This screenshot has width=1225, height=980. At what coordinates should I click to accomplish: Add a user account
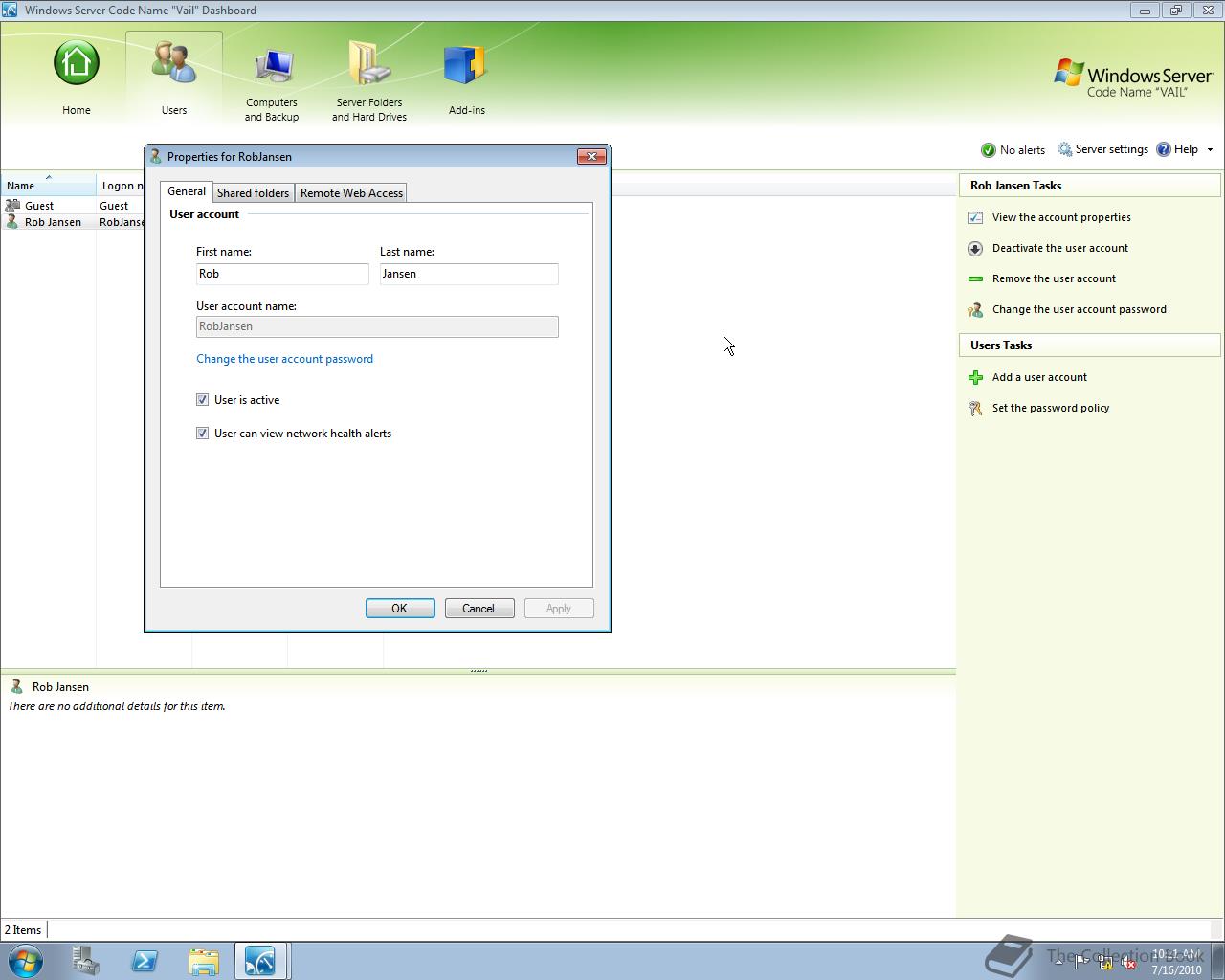coord(1039,377)
